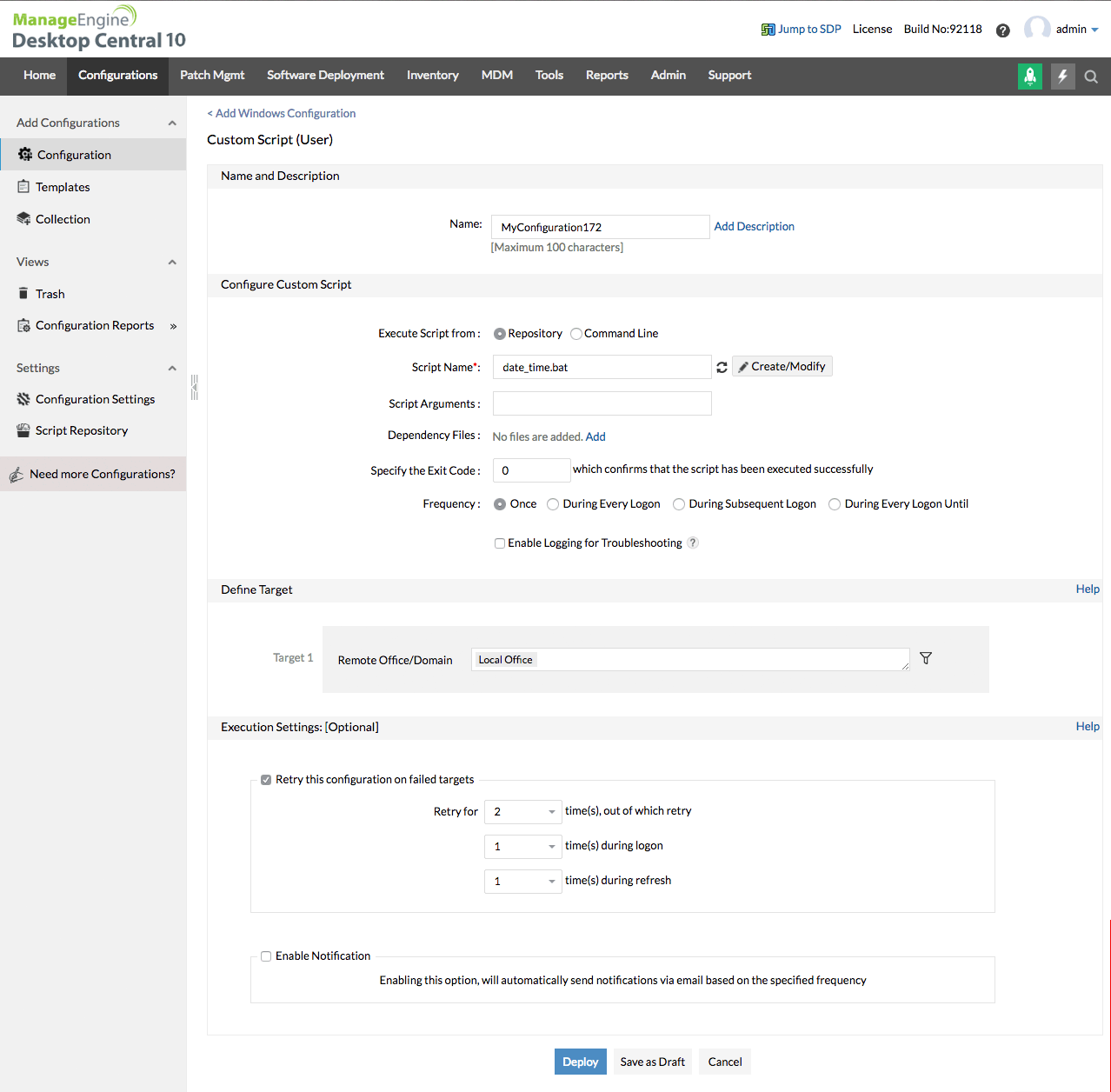The height and width of the screenshot is (1092, 1111).
Task: Click the logging help question icon
Action: [x=693, y=543]
